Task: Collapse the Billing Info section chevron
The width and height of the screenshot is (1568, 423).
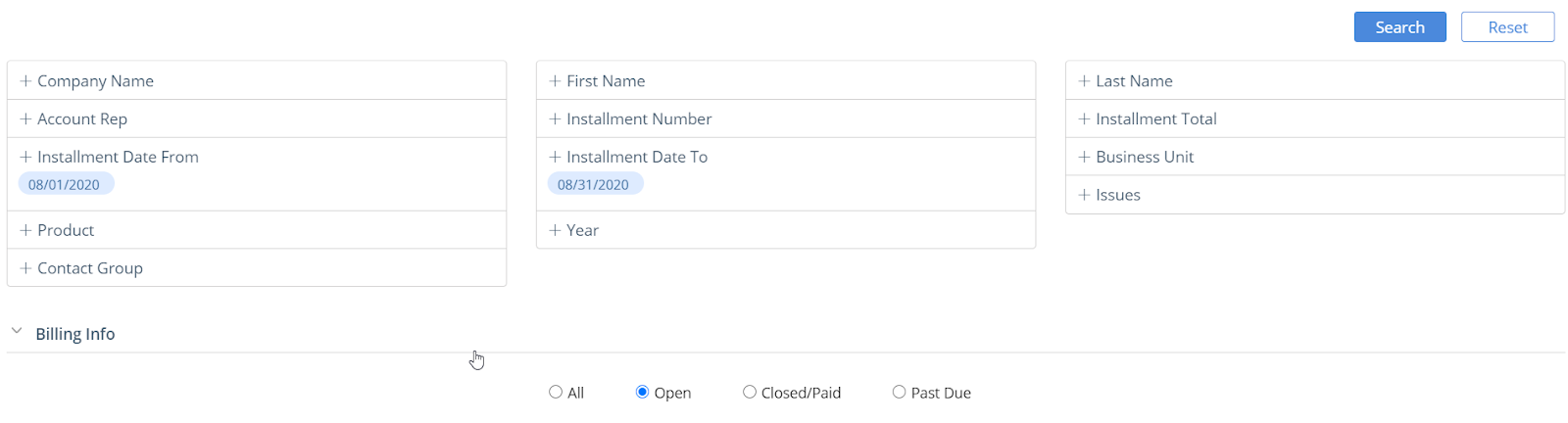Action: tap(17, 331)
